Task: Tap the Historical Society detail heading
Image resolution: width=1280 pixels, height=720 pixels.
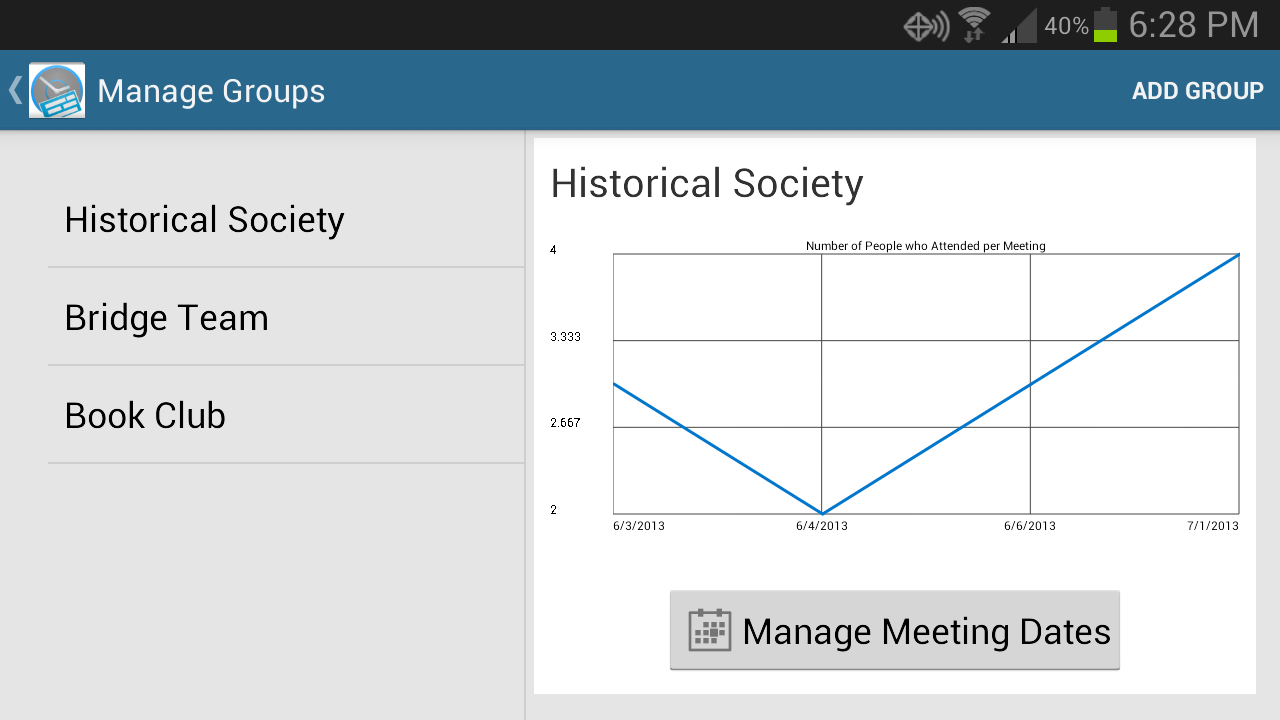Action: click(x=707, y=184)
